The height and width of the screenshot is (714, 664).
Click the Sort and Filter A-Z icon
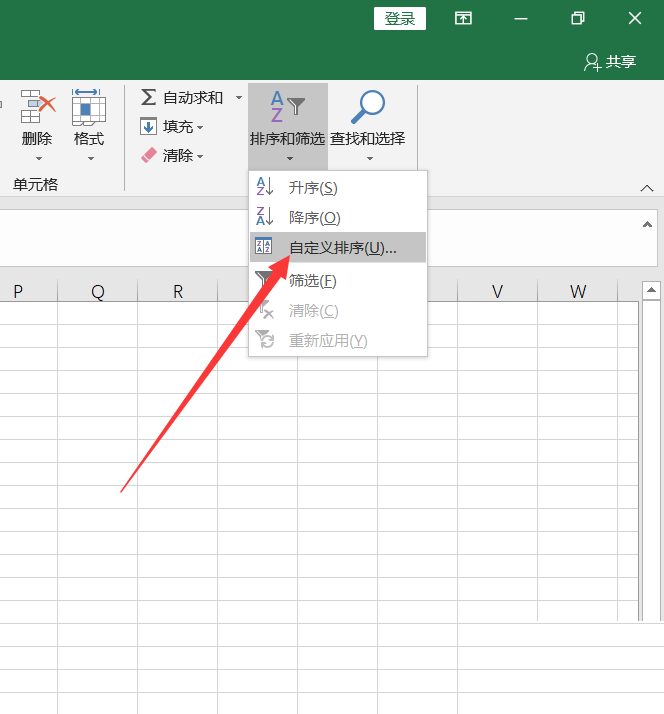coord(287,107)
